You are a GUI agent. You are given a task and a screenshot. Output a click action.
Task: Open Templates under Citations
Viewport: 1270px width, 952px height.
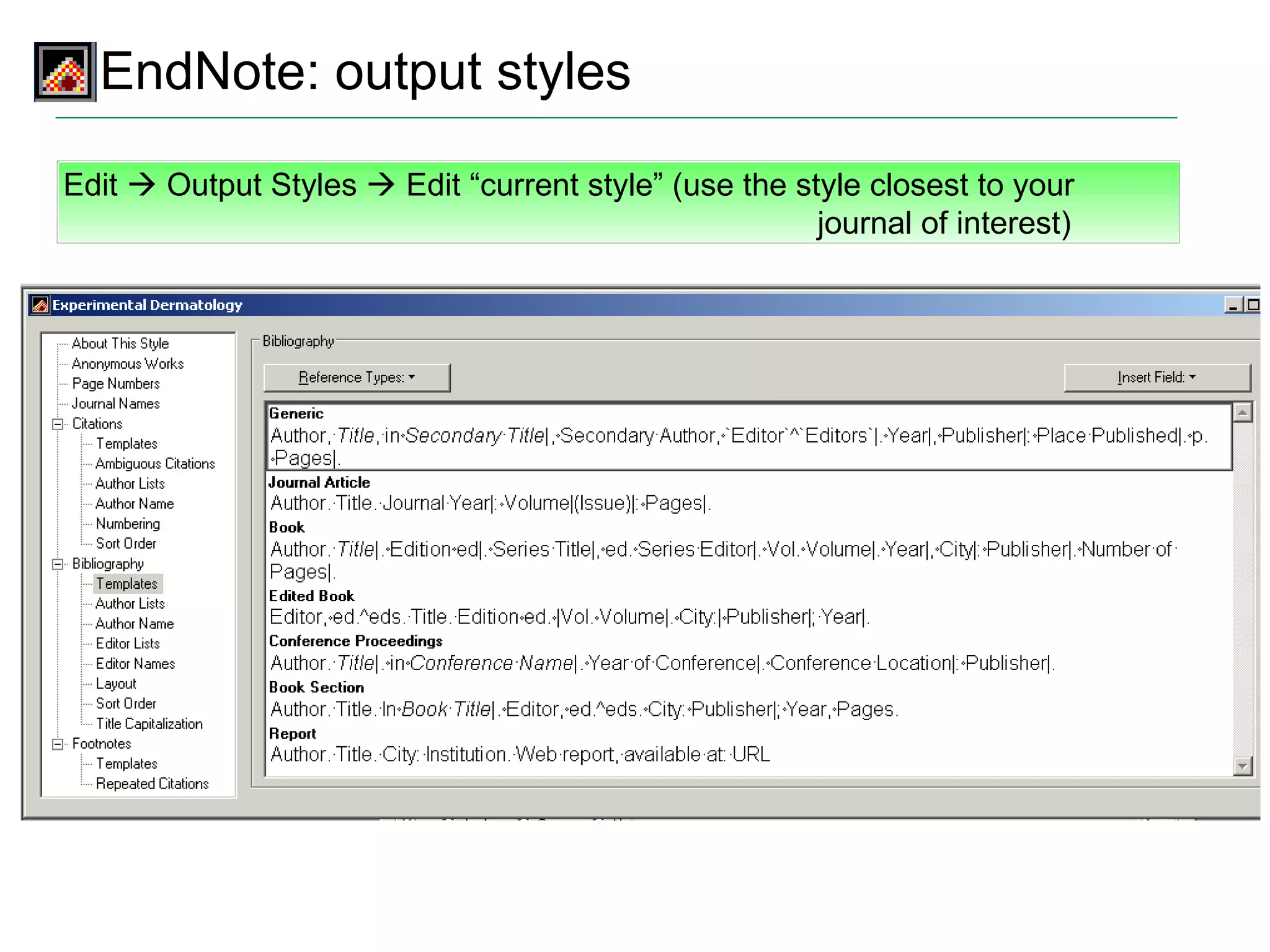pos(127,444)
